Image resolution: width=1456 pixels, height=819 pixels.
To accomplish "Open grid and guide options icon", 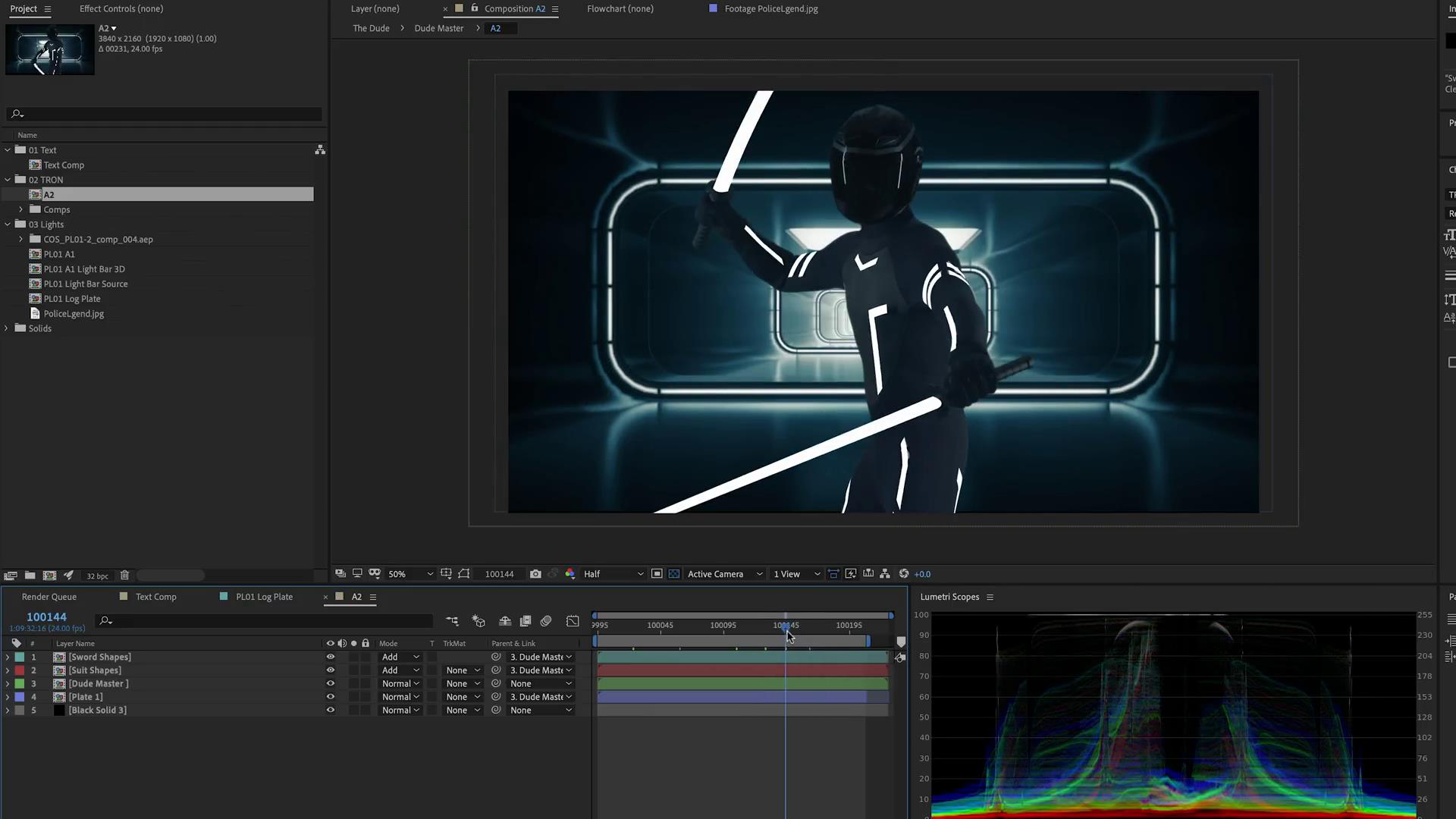I will (446, 574).
